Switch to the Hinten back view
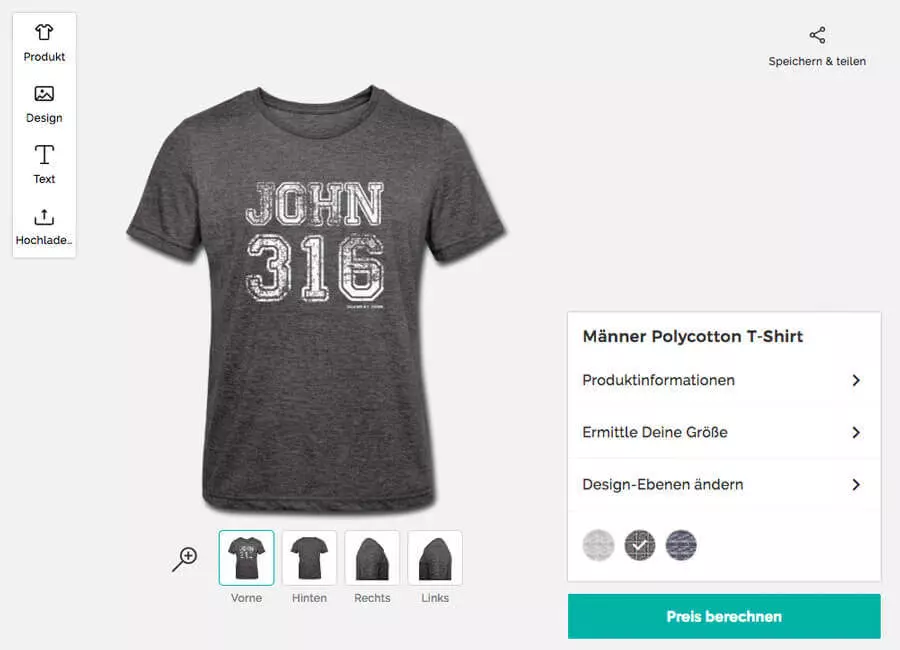The width and height of the screenshot is (900, 650). (x=309, y=560)
